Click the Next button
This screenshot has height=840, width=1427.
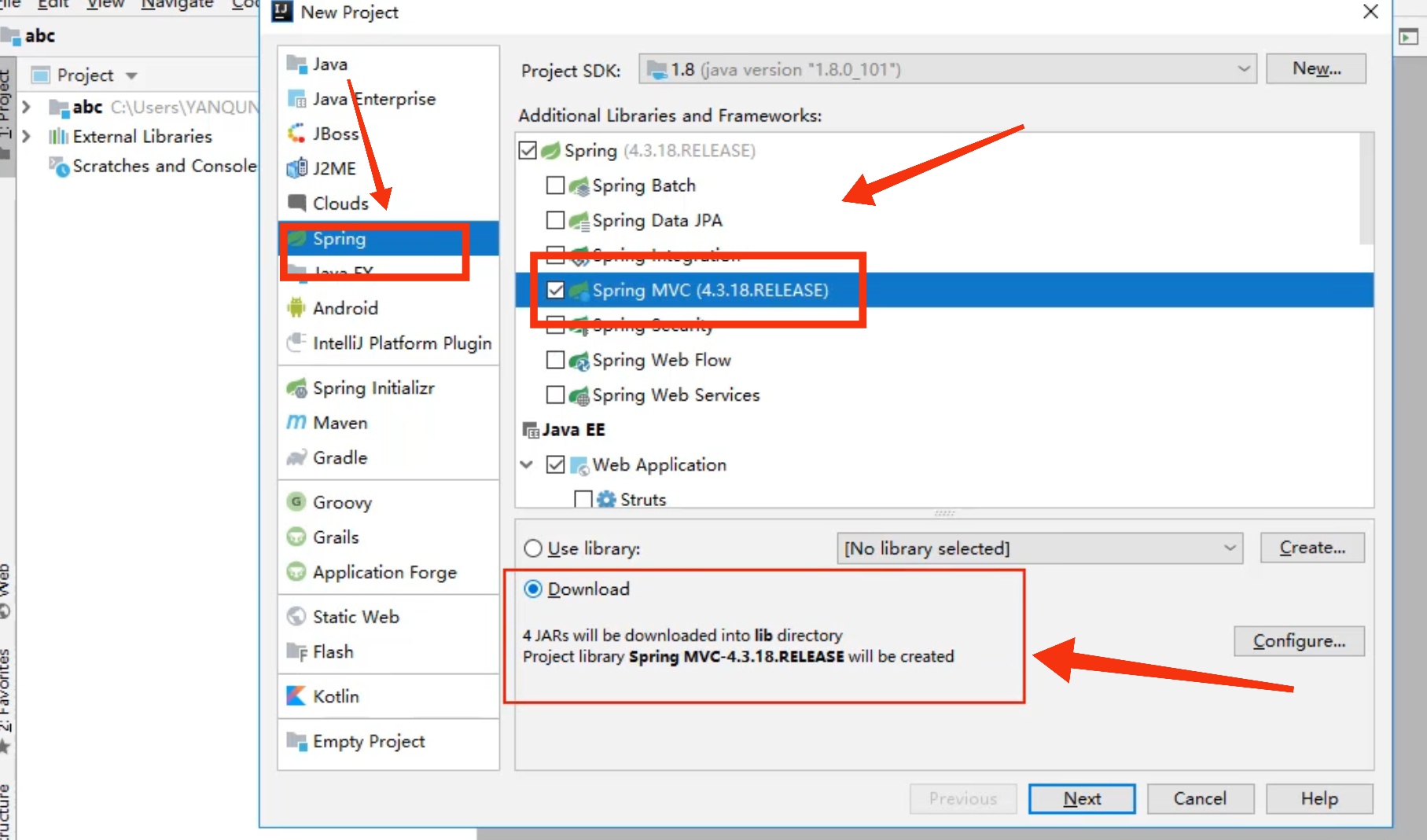(x=1082, y=798)
